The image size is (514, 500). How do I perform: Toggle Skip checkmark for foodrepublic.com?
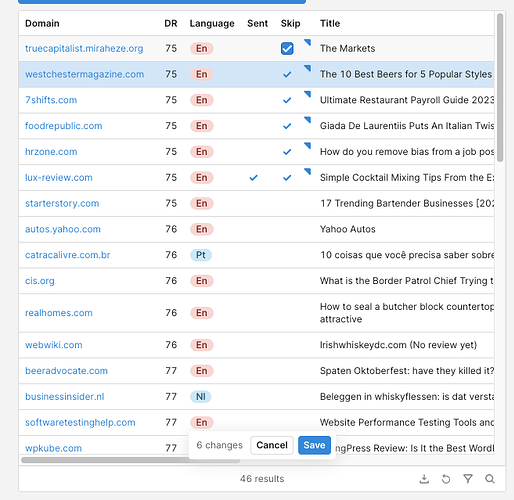287,126
